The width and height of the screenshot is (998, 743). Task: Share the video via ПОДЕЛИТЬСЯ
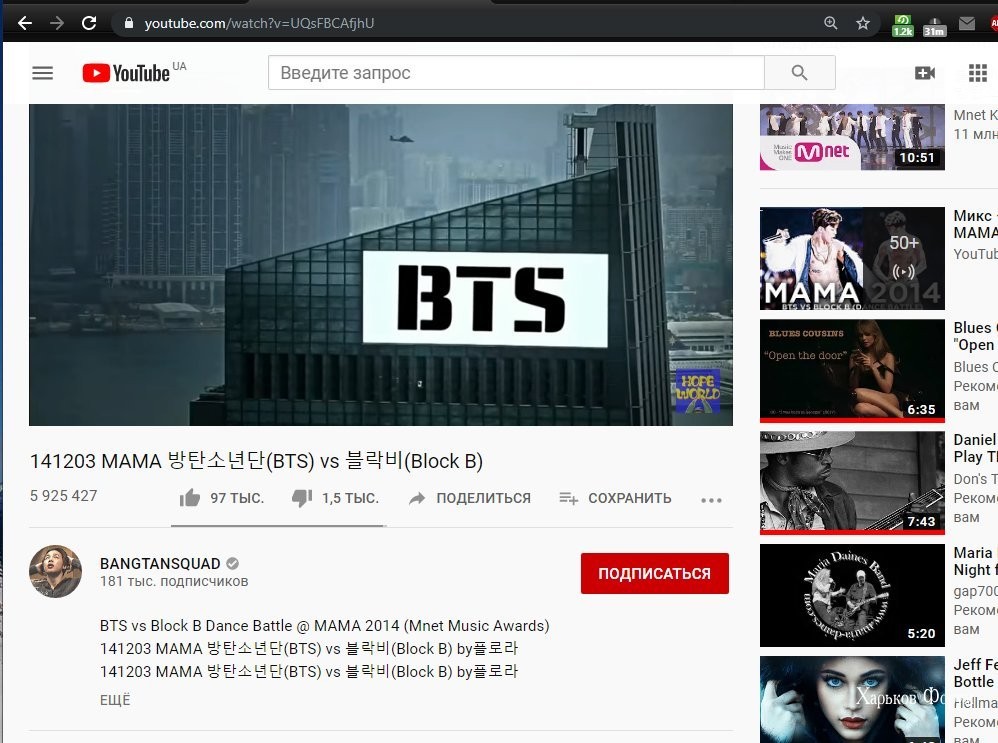click(x=470, y=498)
